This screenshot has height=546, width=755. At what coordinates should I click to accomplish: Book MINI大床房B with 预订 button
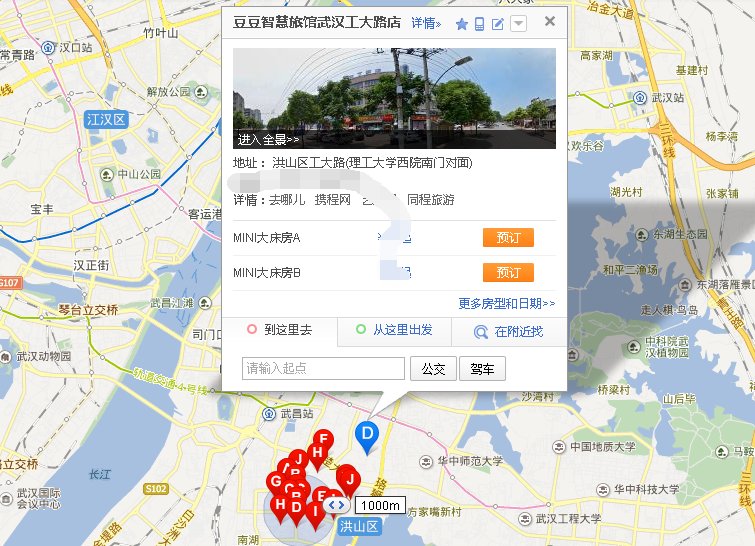[508, 273]
